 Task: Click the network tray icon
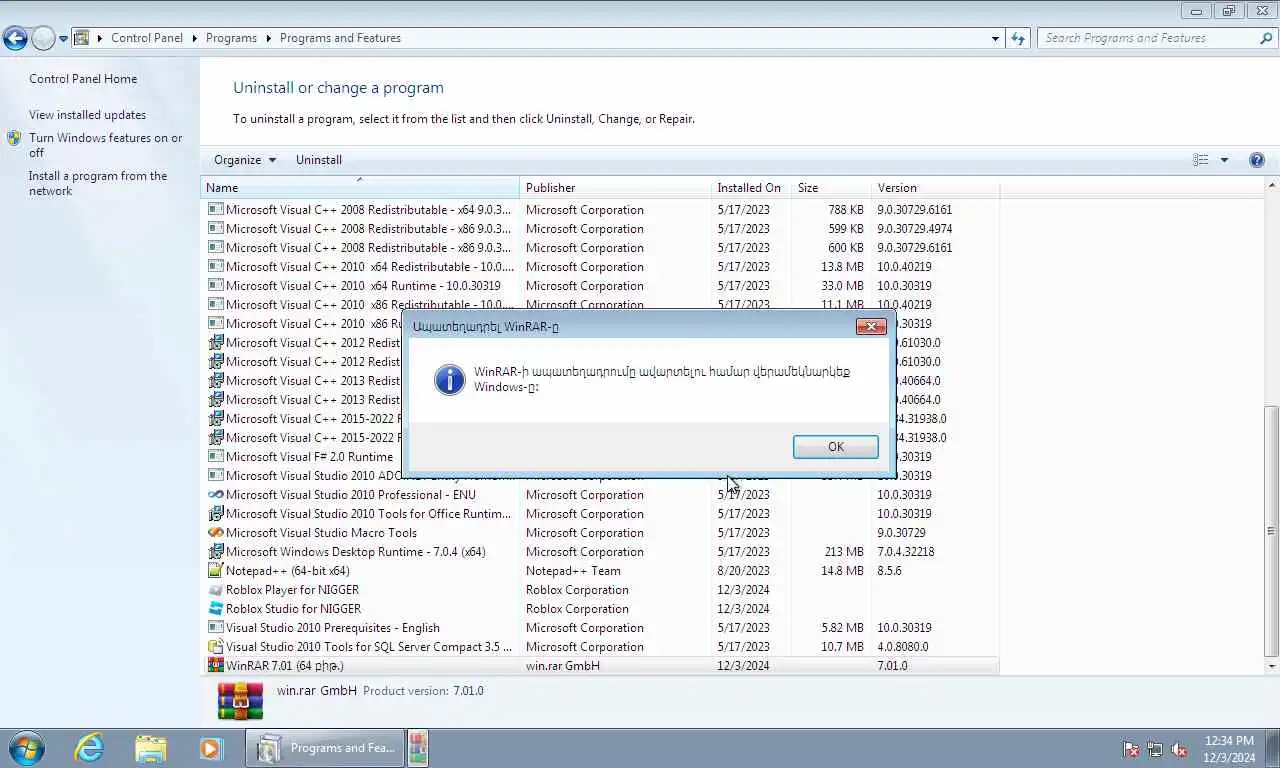tap(1155, 749)
